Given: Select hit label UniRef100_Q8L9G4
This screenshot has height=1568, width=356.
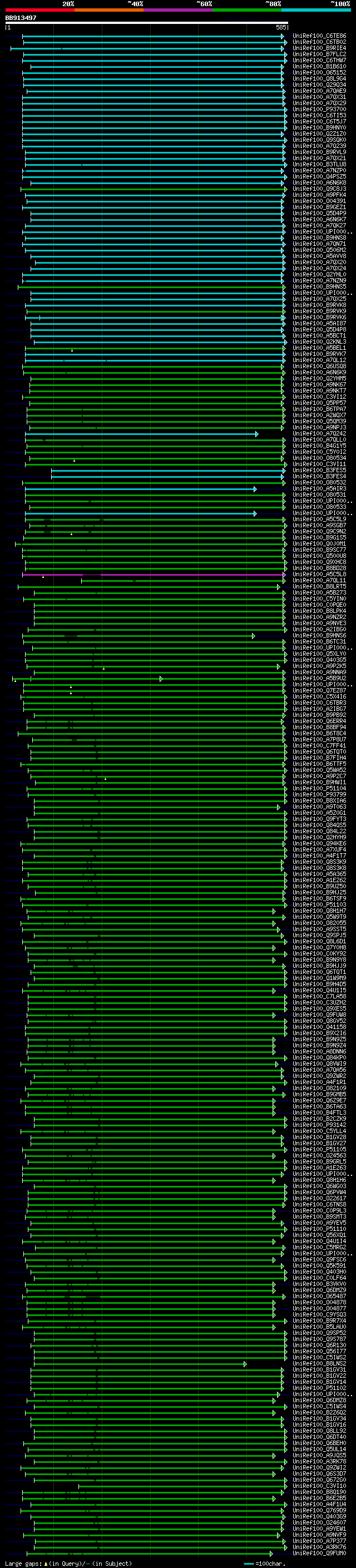Looking at the screenshot, I should 319,78.
